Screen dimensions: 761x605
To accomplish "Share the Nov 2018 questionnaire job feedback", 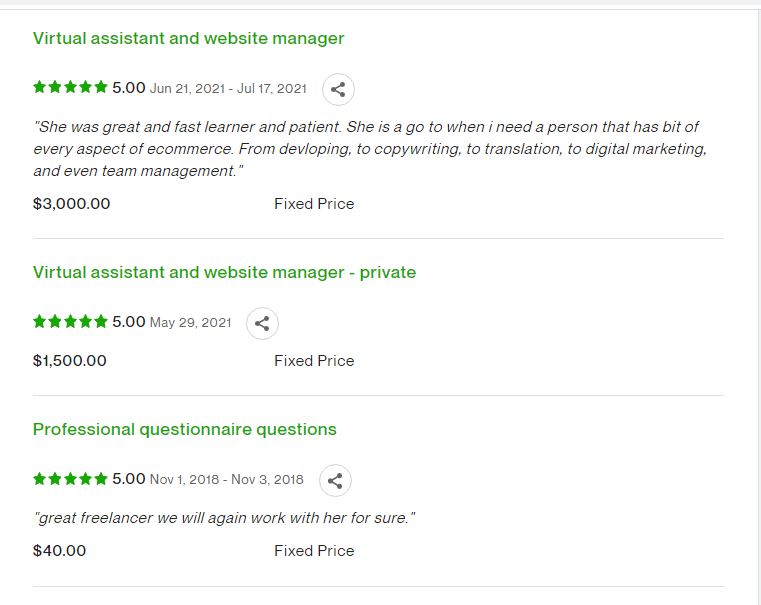I will pyautogui.click(x=335, y=481).
